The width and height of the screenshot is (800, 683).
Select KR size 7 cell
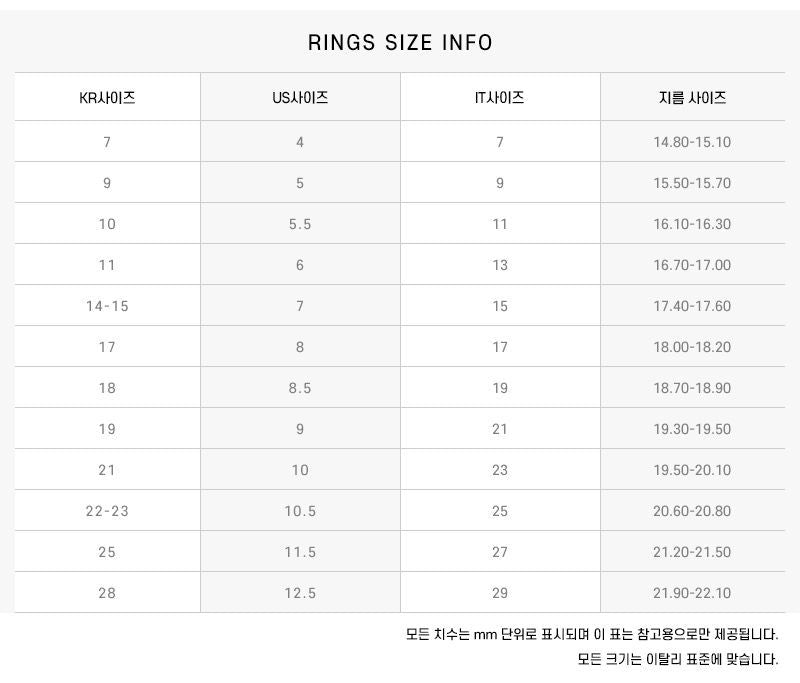click(107, 142)
